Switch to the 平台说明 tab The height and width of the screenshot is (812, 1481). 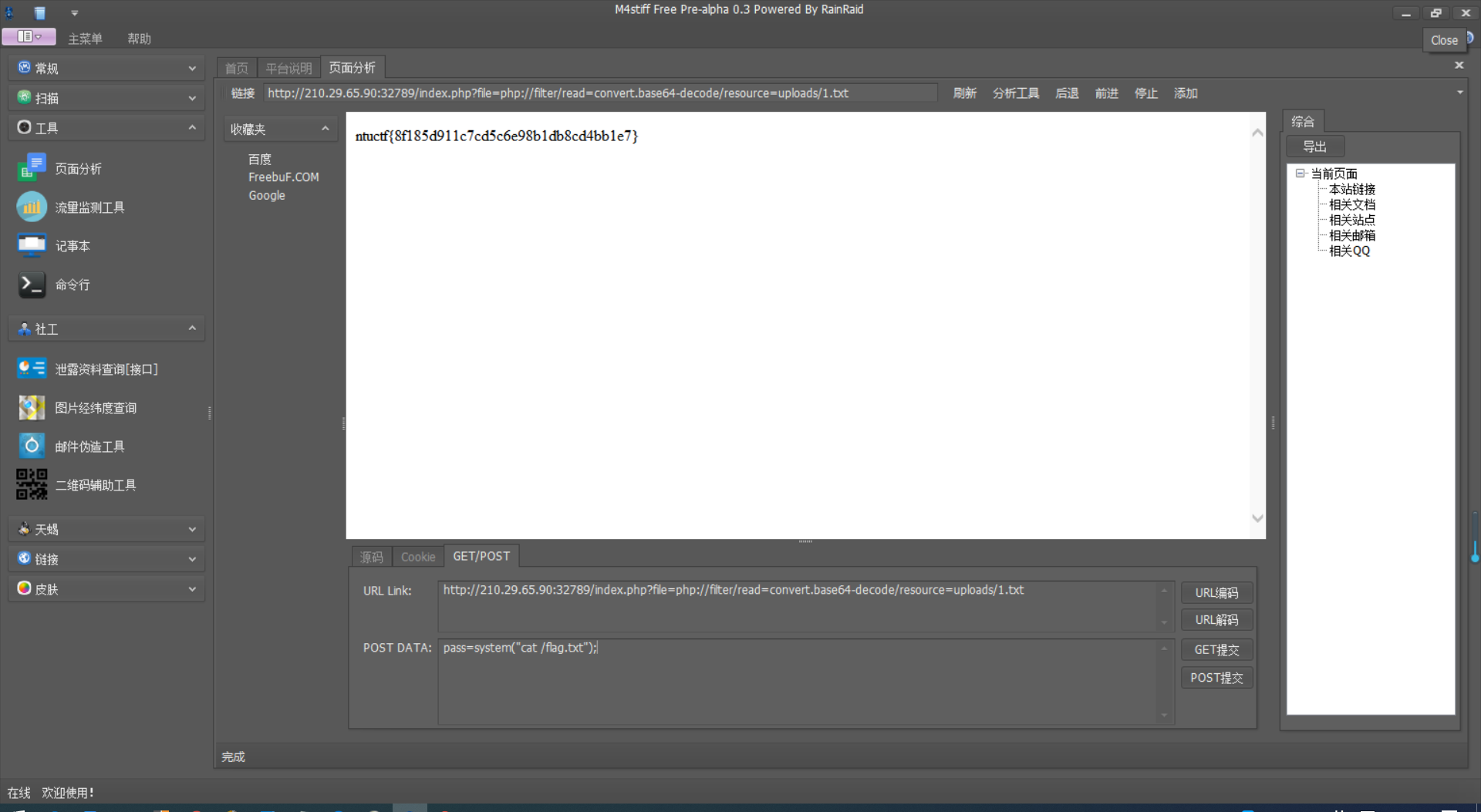pos(288,68)
